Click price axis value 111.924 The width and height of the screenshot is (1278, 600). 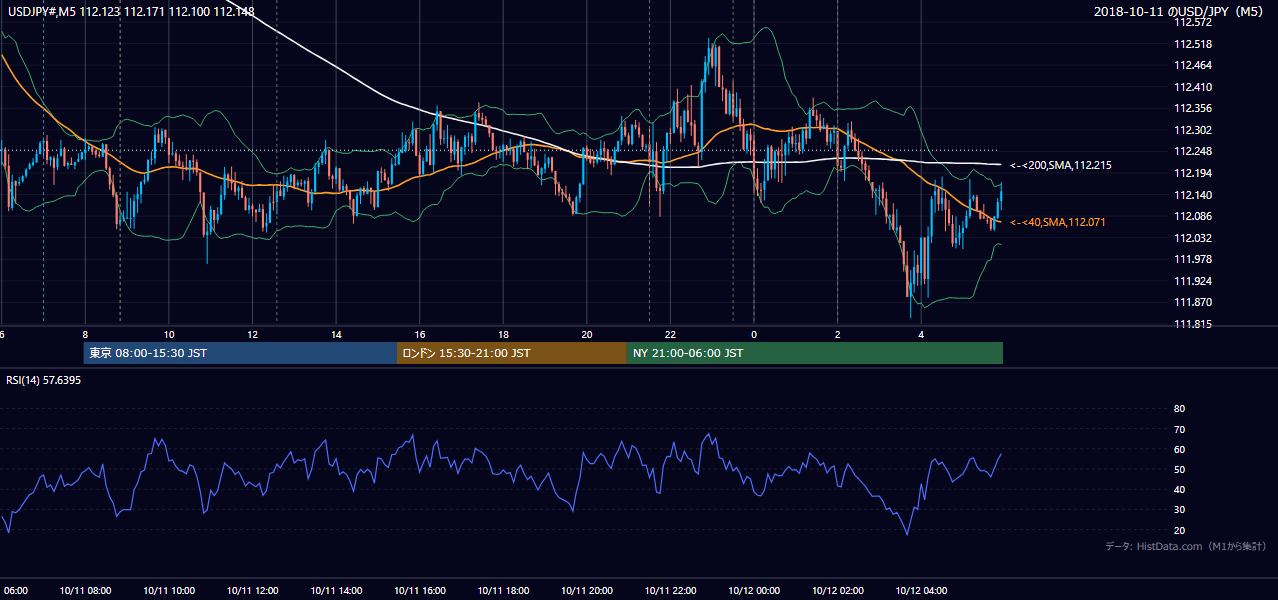1193,281
